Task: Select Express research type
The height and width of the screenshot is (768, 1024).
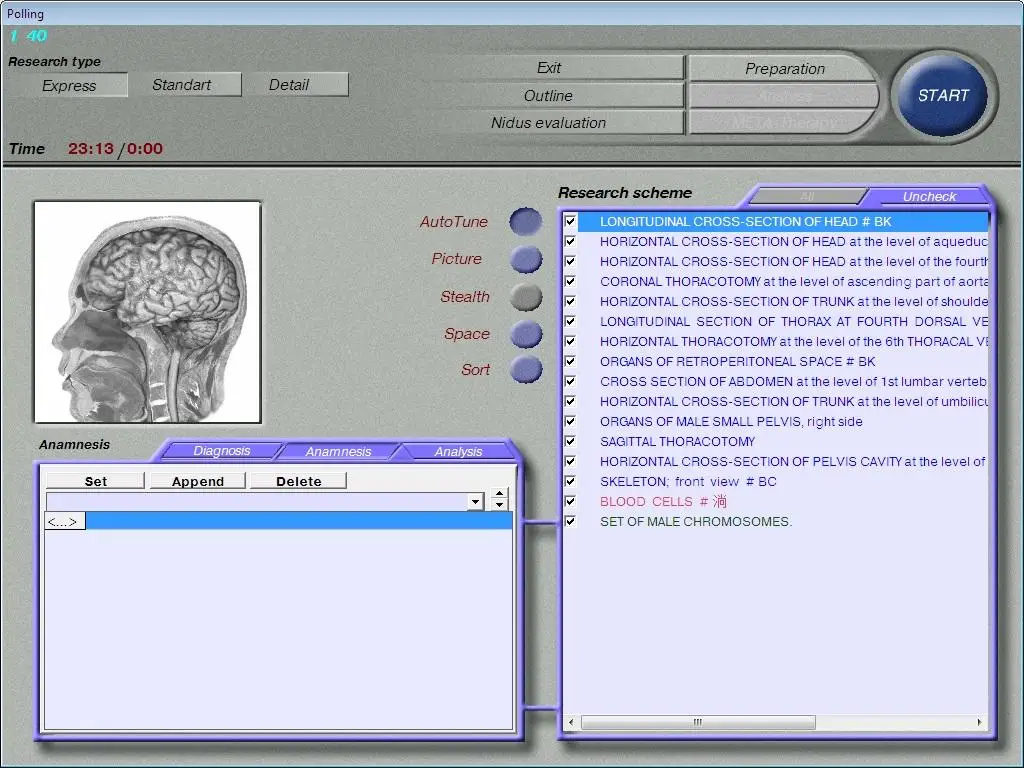Action: point(69,86)
